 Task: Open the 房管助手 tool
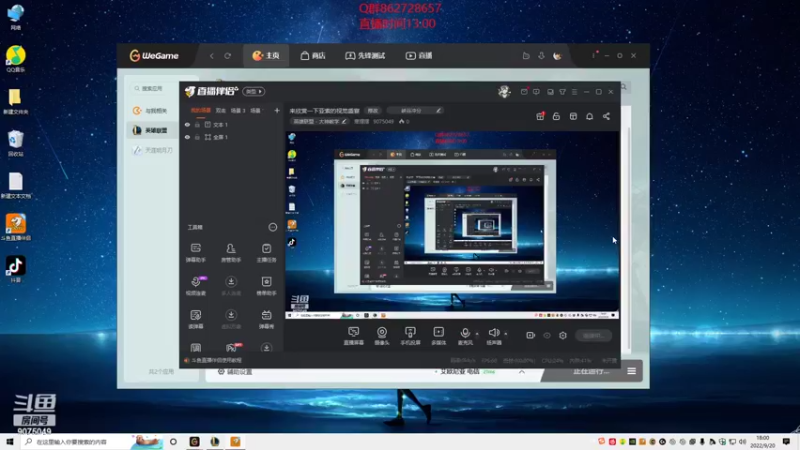(231, 253)
